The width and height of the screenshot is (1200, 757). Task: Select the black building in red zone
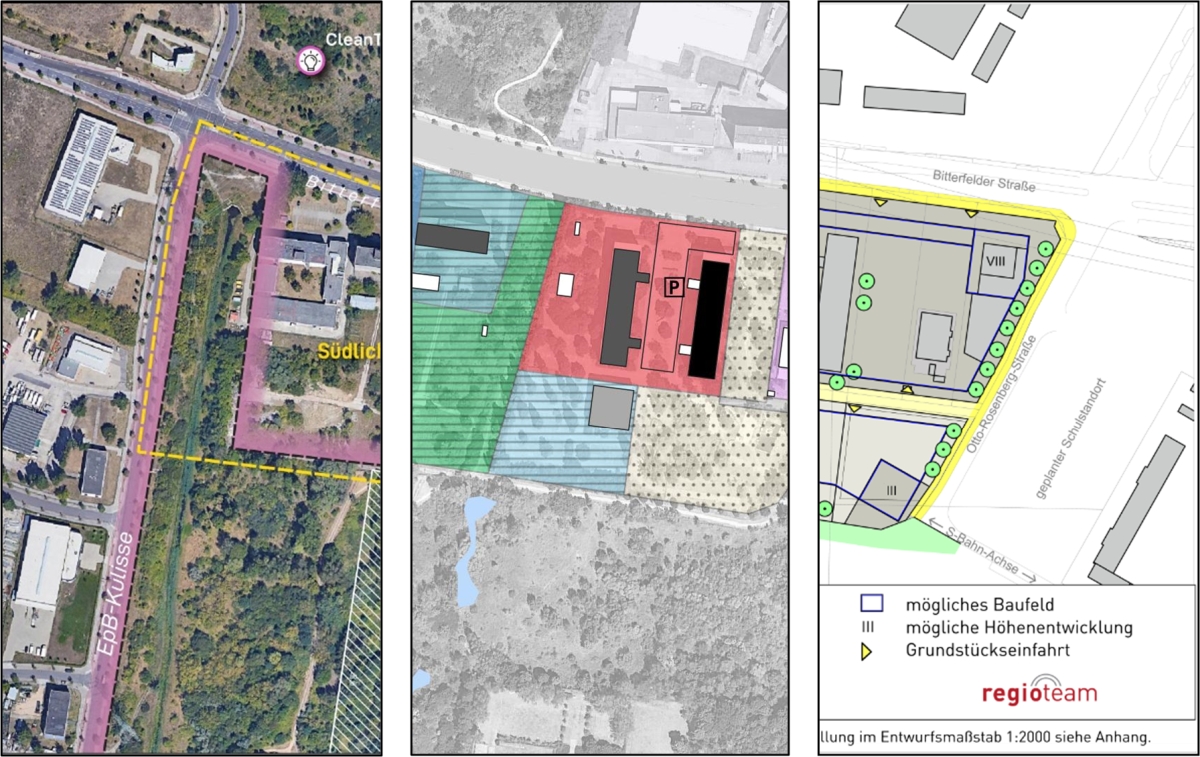[708, 319]
